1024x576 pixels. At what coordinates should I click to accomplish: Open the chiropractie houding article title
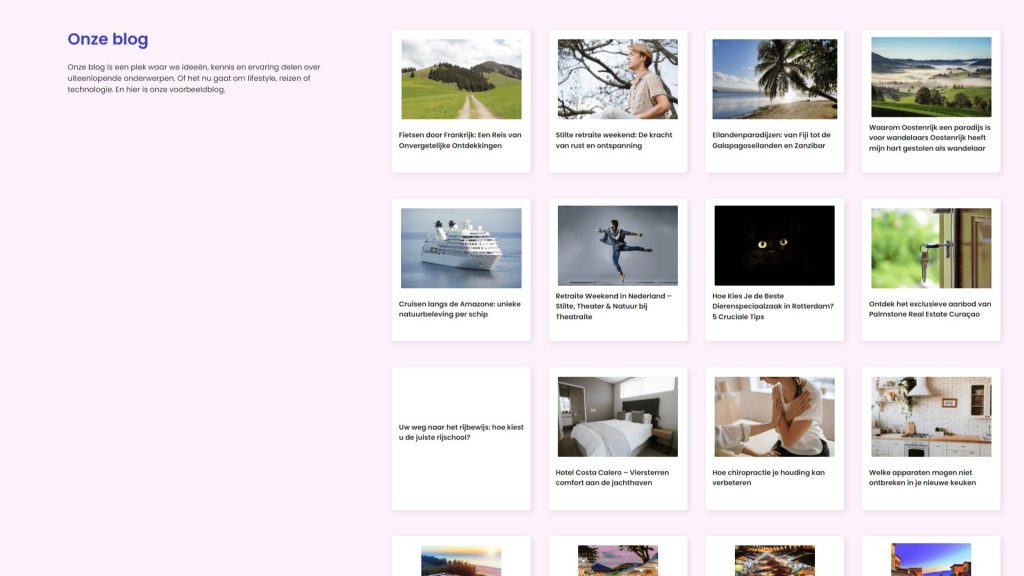point(769,477)
